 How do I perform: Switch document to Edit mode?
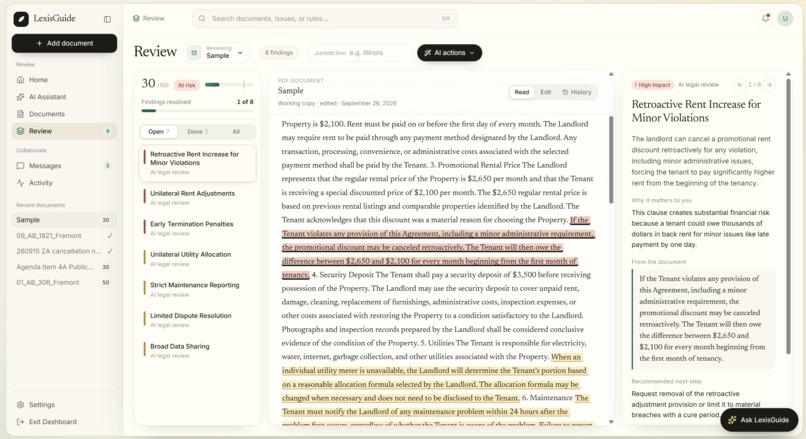(545, 92)
